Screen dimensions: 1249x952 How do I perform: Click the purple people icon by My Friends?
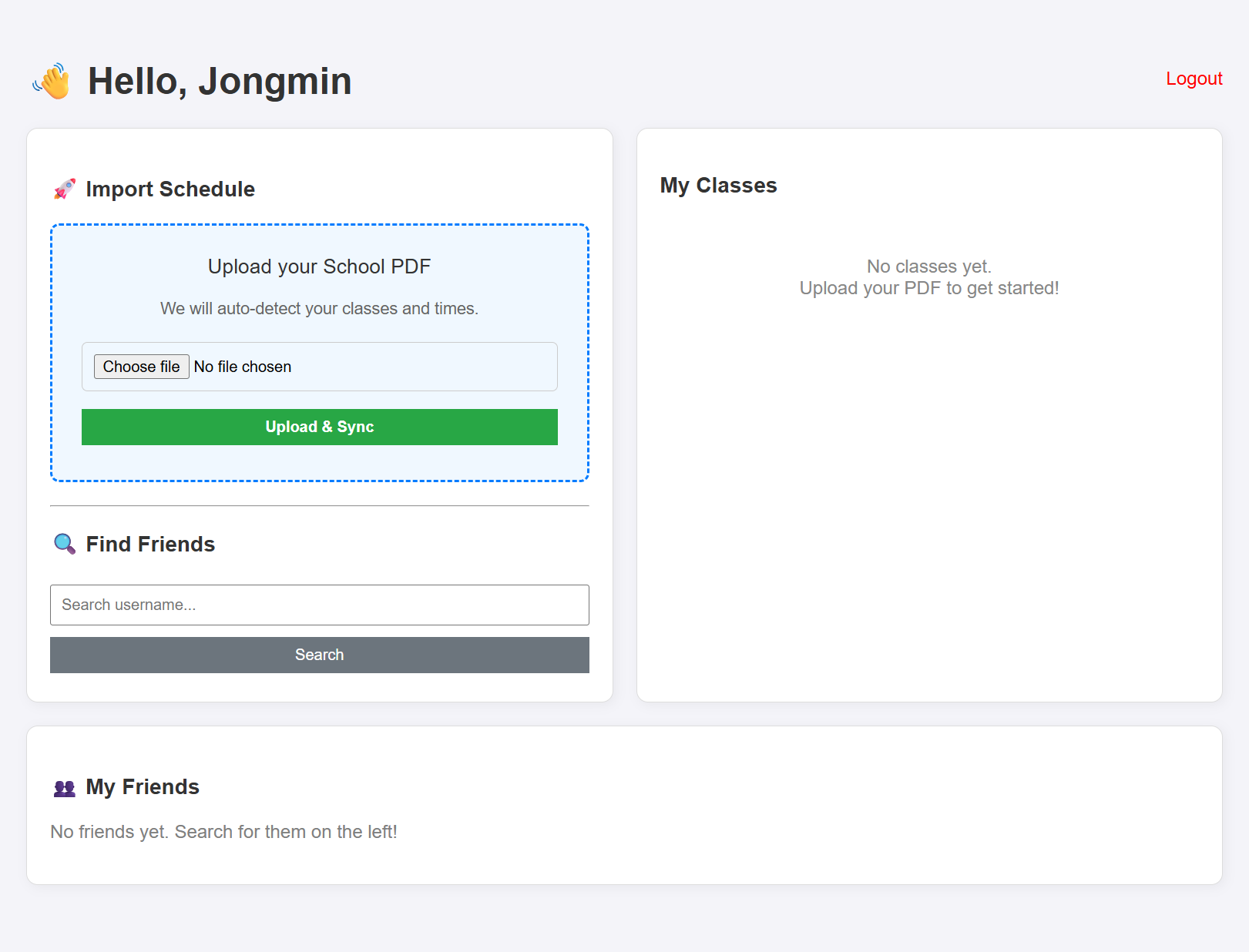click(63, 786)
